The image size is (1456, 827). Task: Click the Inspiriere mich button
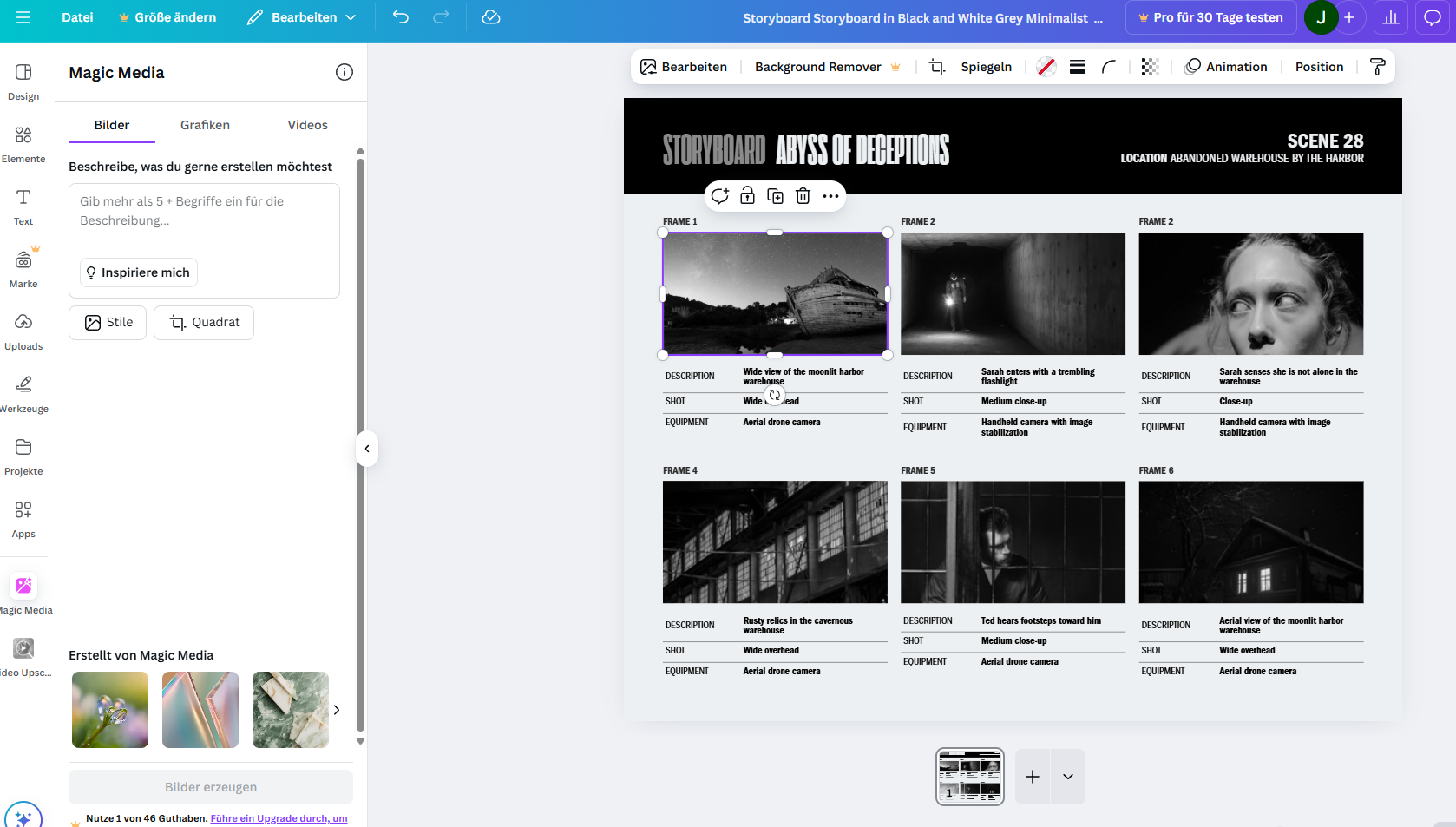138,272
